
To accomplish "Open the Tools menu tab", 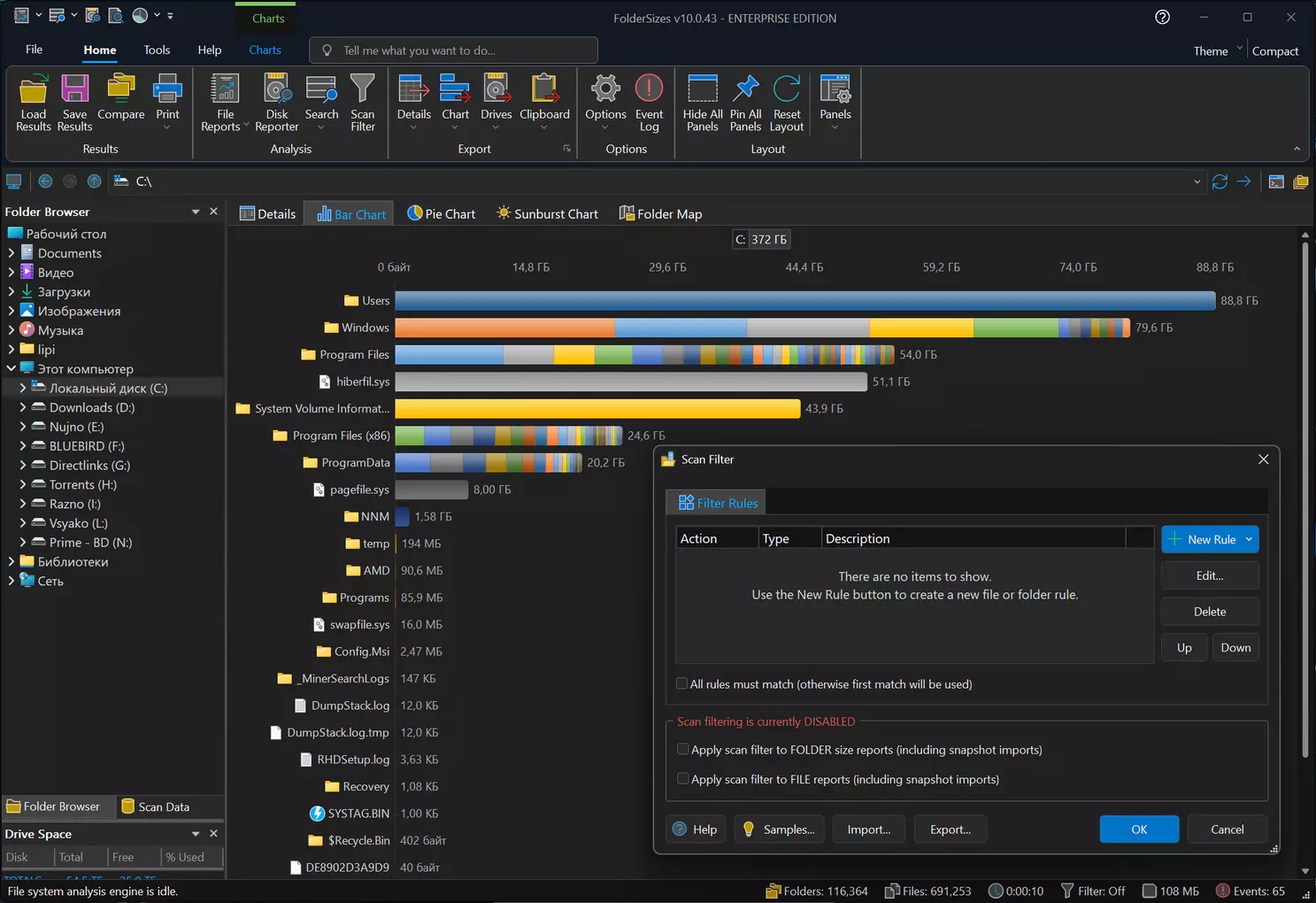I will tap(157, 50).
